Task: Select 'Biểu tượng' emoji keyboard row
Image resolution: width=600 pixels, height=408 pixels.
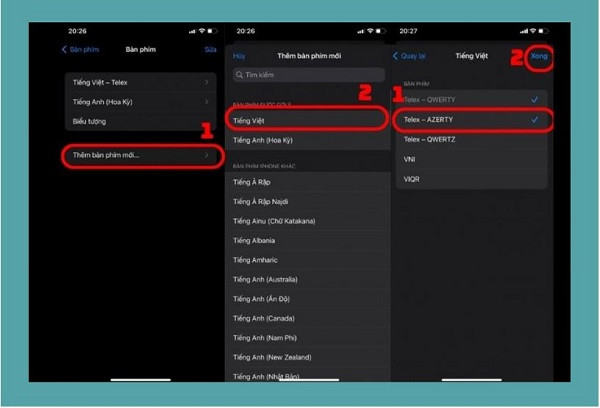Action: [140, 121]
